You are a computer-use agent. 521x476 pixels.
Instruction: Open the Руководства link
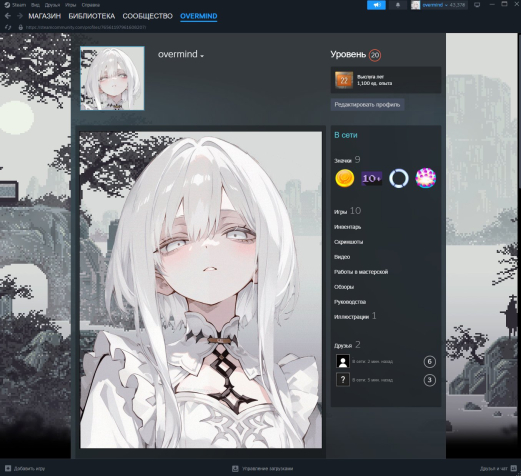pyautogui.click(x=350, y=302)
